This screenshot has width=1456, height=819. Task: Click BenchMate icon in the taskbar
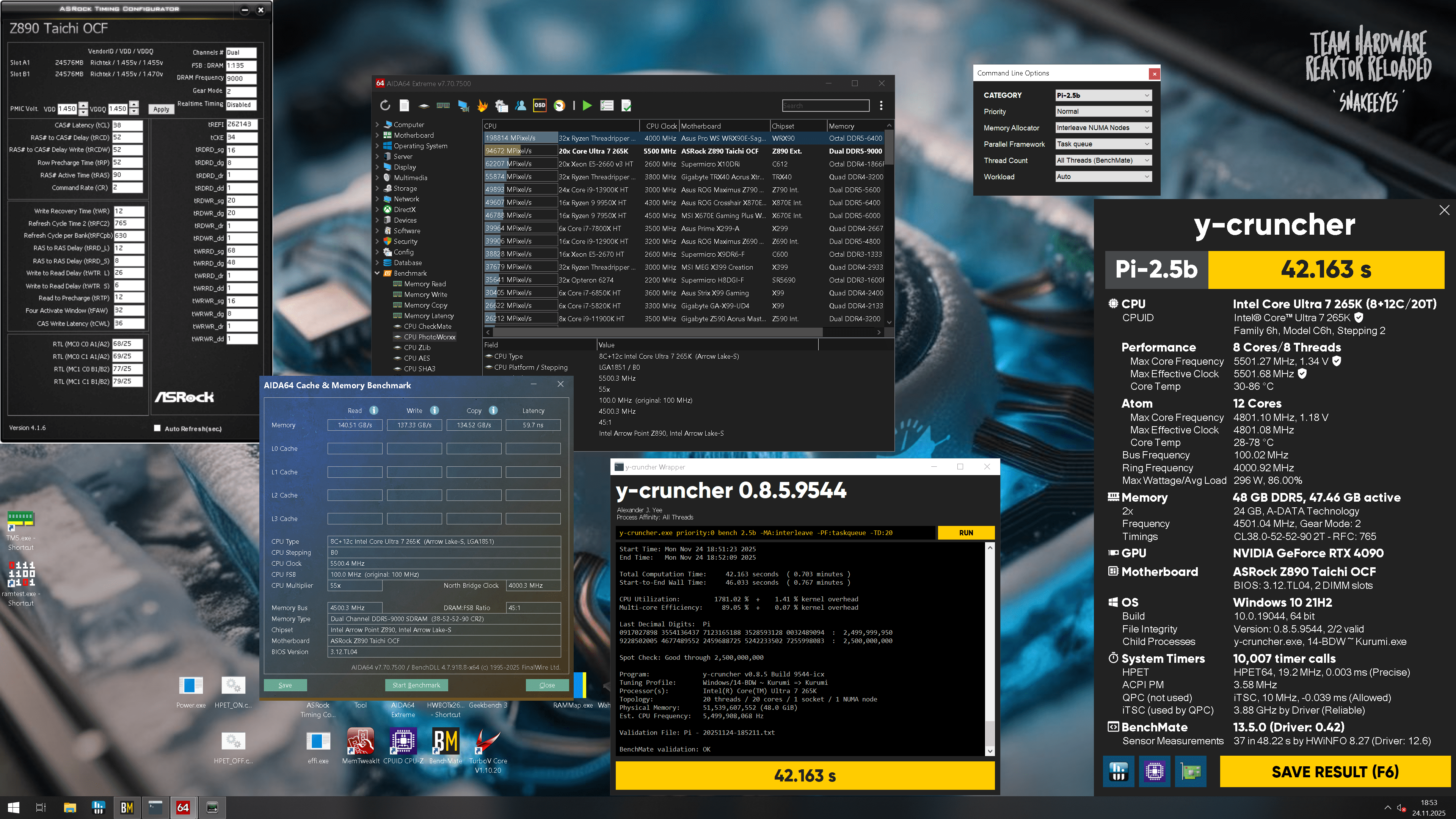click(x=127, y=807)
